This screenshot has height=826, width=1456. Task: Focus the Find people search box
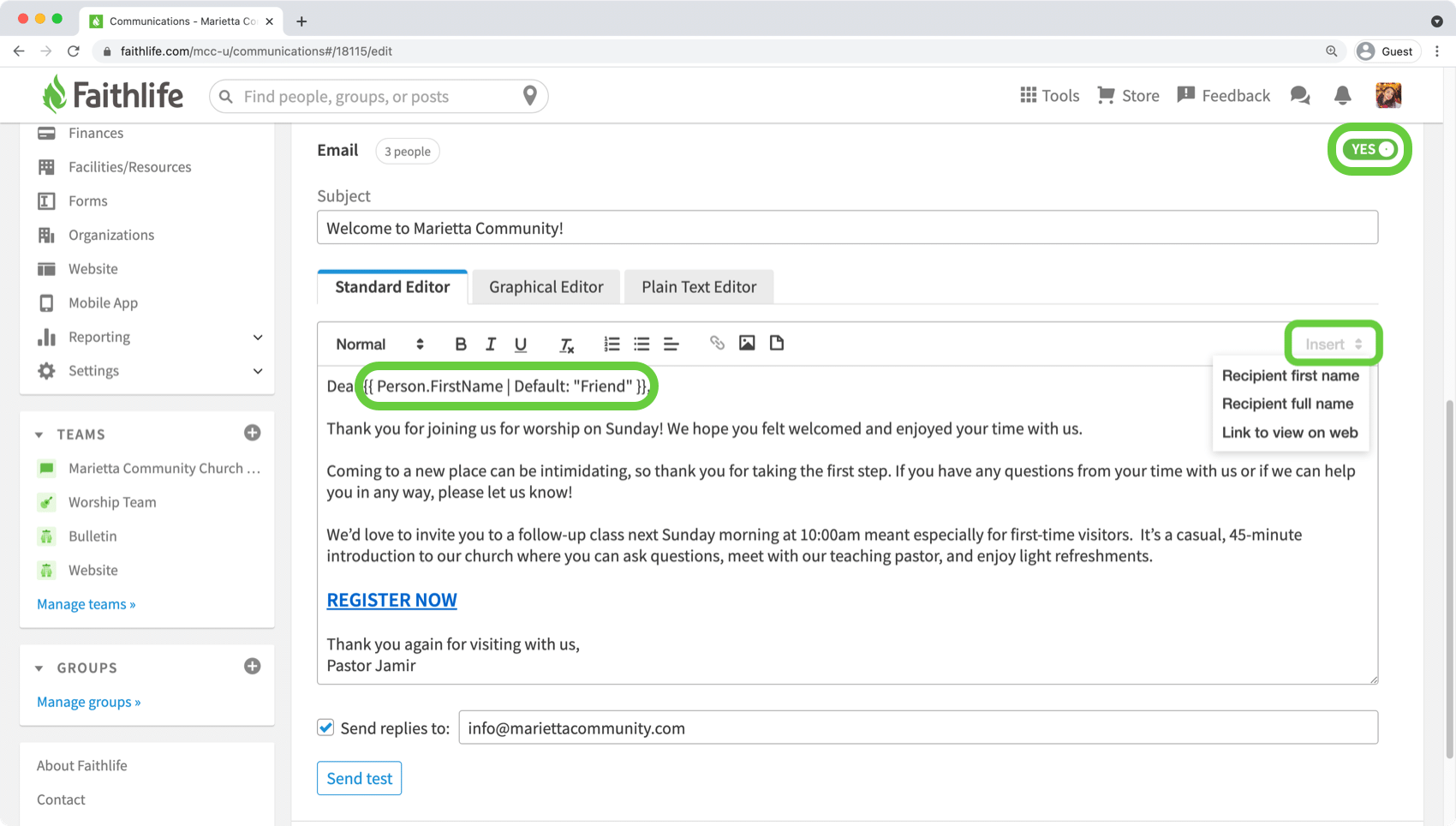pos(377,96)
